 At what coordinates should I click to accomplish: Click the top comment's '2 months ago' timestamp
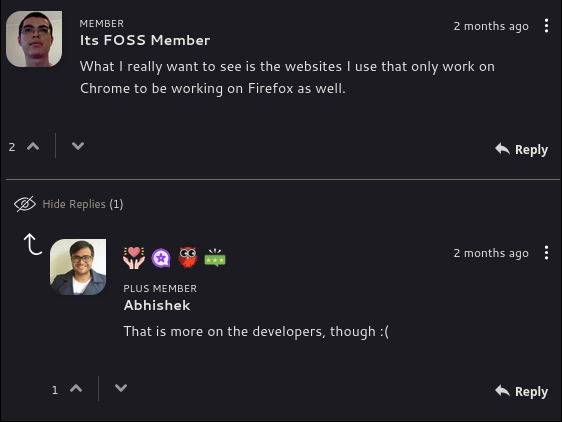[x=491, y=26]
